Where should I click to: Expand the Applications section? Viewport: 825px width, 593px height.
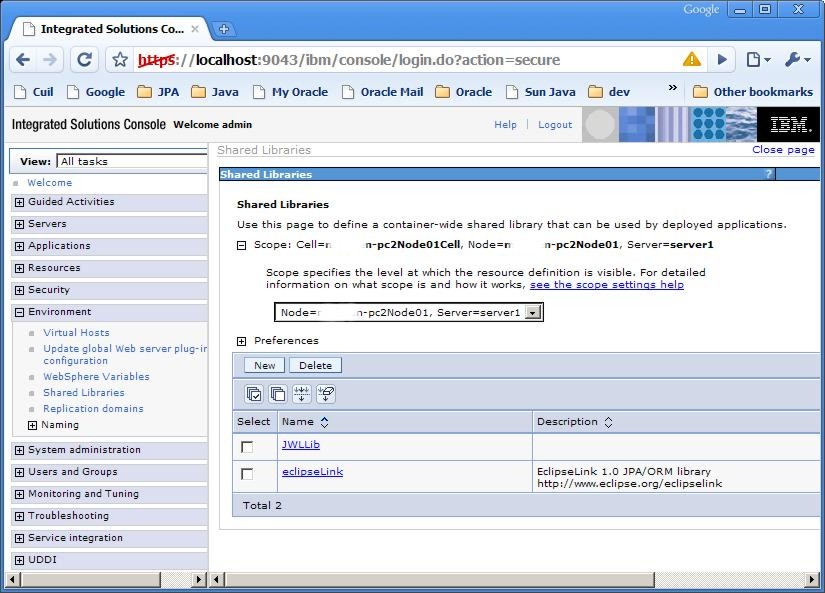(x=19, y=246)
